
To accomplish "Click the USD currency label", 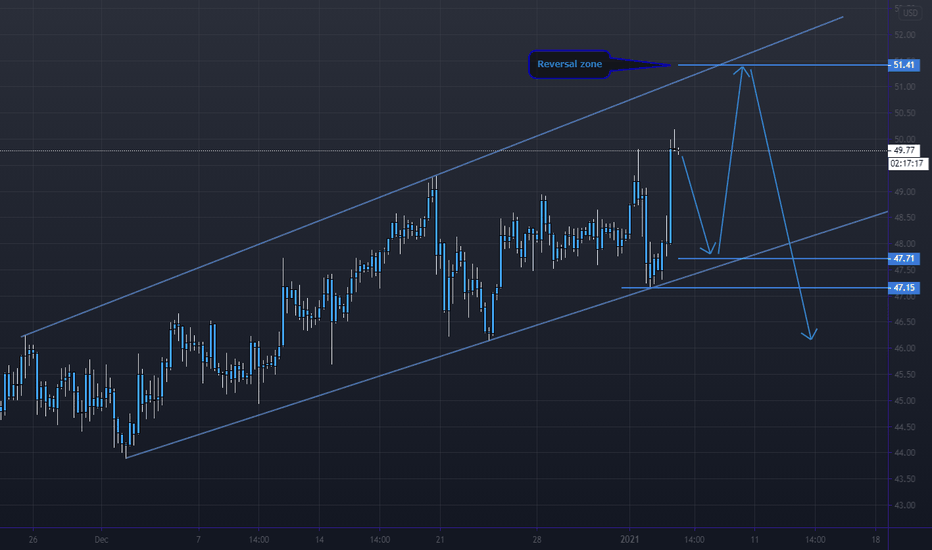I will pos(910,13).
